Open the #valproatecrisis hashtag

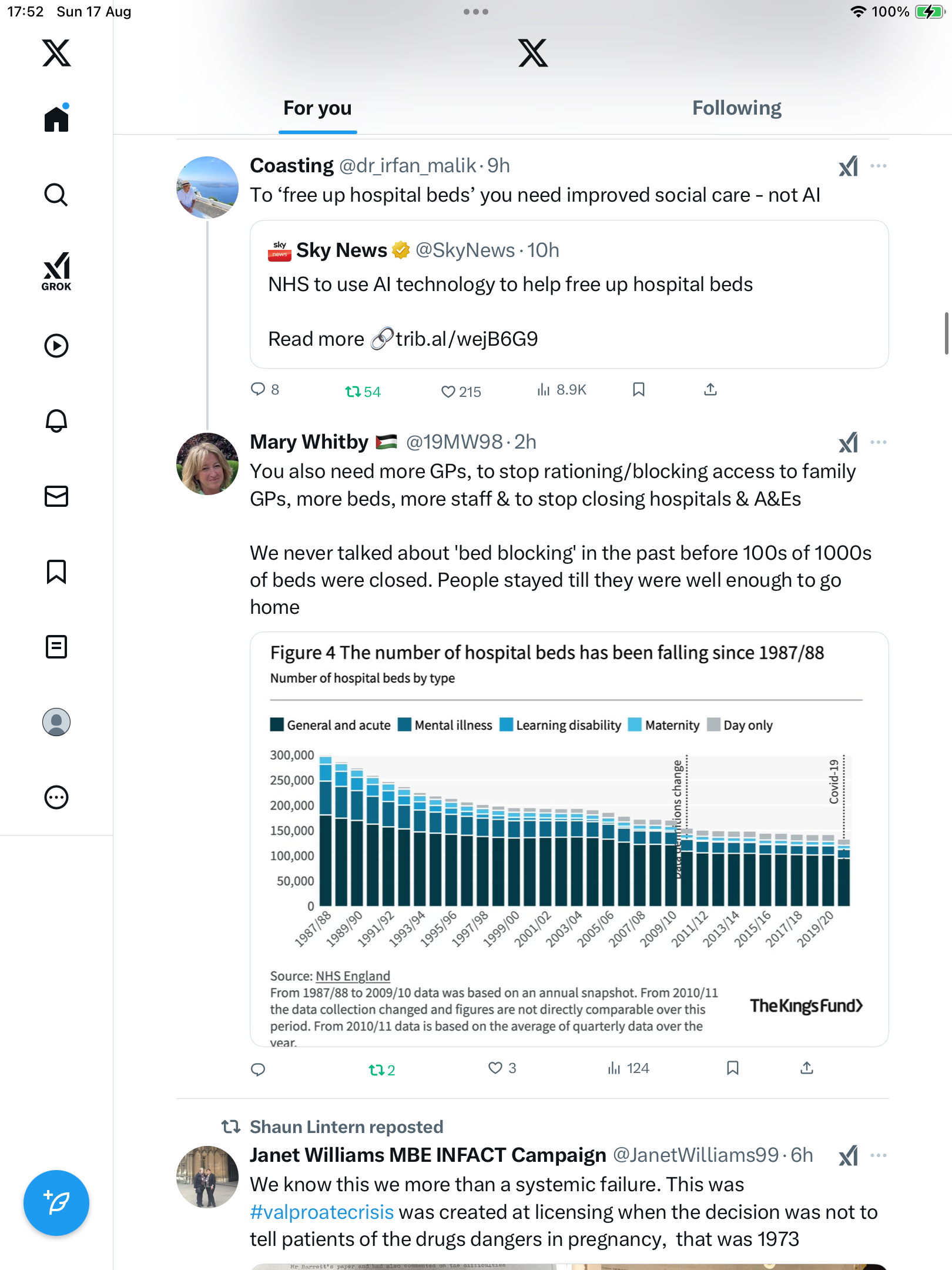[x=321, y=1212]
